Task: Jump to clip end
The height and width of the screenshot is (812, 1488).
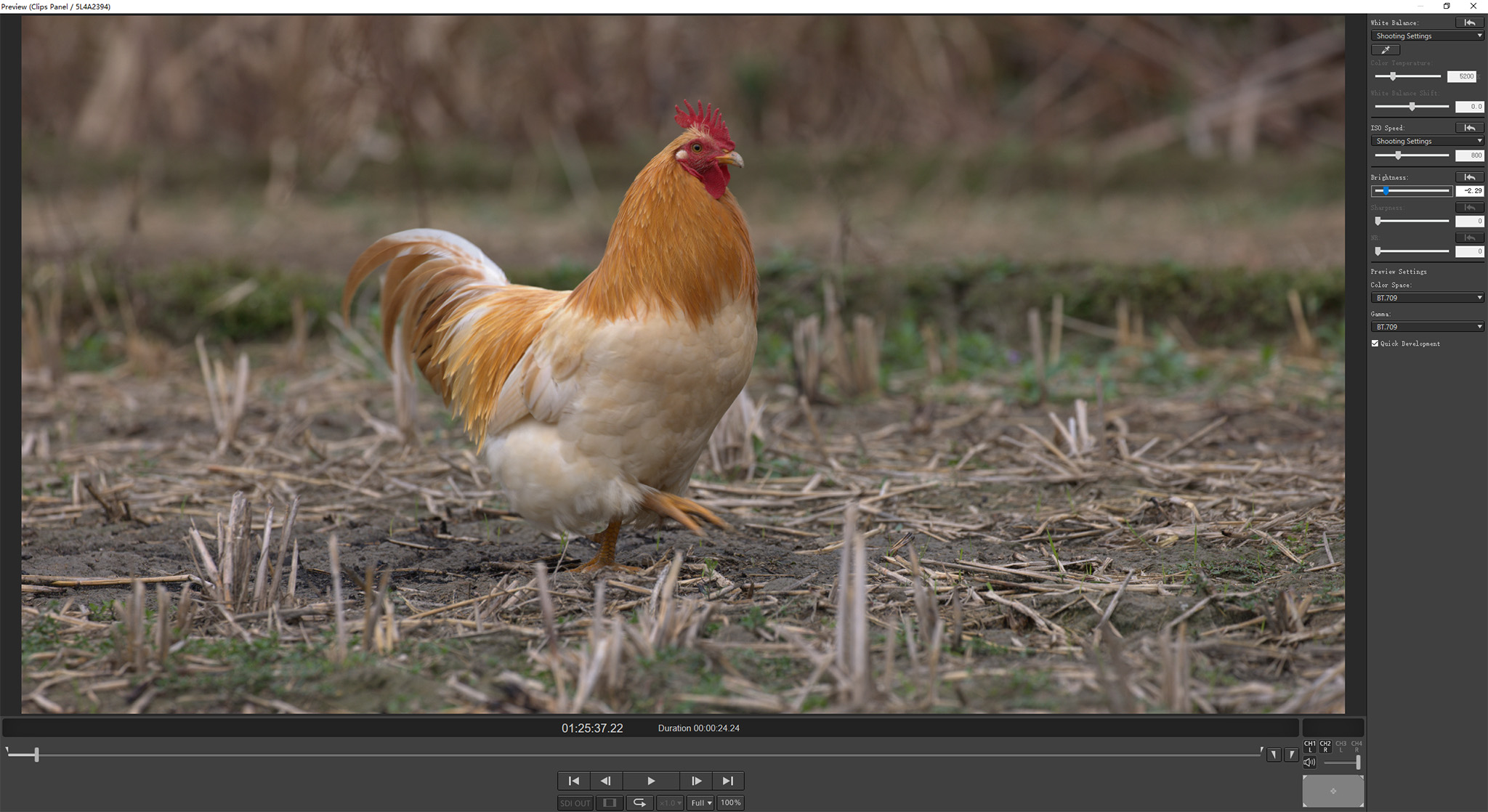Action: click(727, 781)
